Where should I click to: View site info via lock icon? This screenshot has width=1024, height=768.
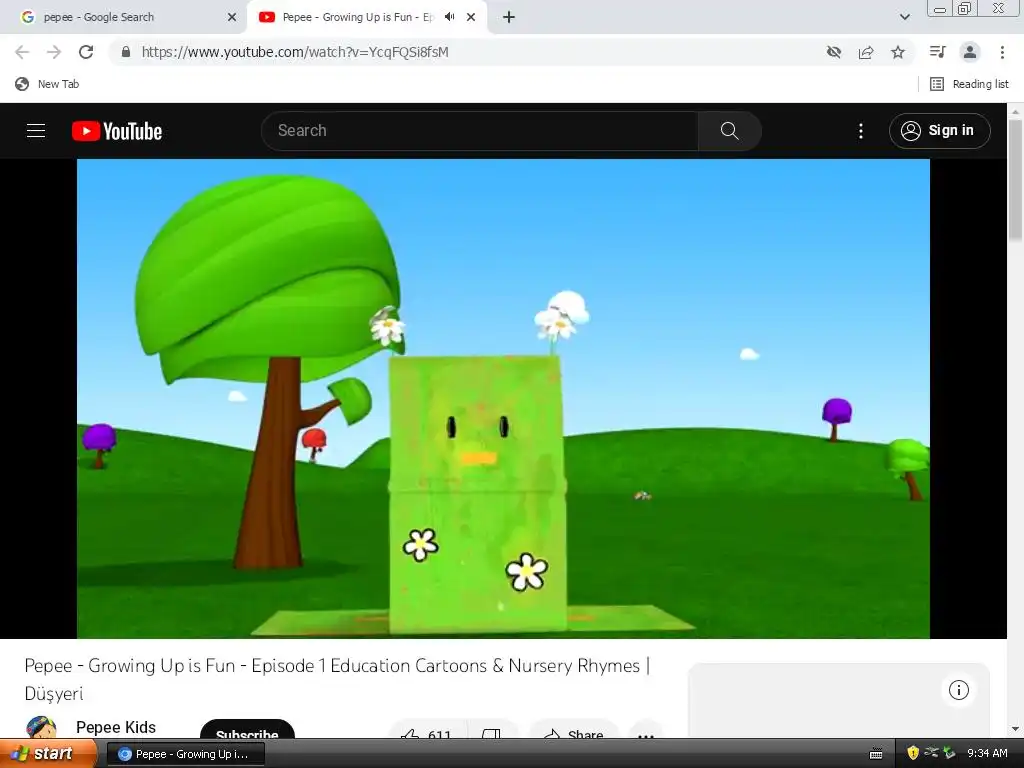126,52
